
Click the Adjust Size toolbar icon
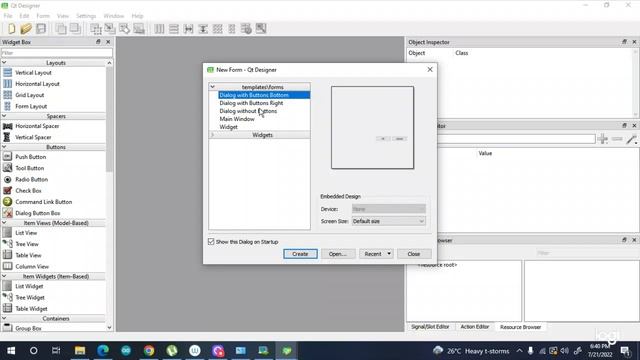[261, 29]
